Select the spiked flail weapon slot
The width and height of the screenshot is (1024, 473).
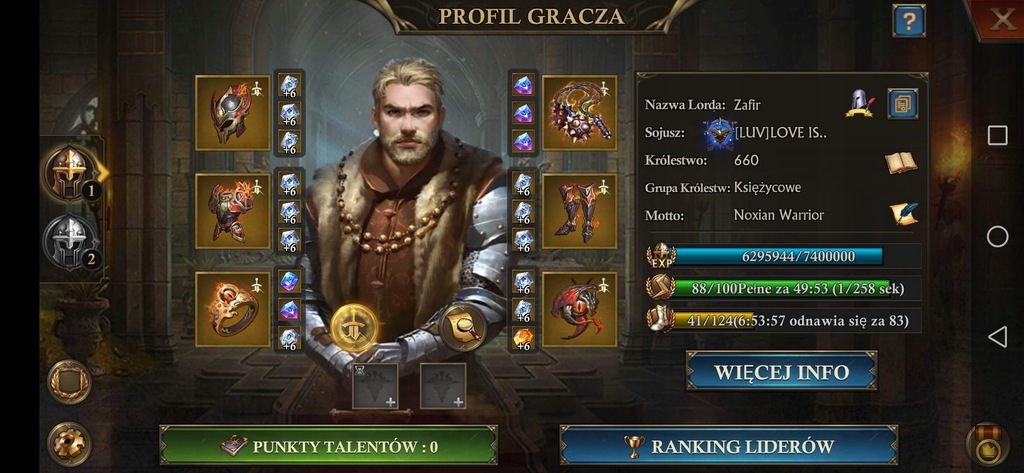point(579,112)
